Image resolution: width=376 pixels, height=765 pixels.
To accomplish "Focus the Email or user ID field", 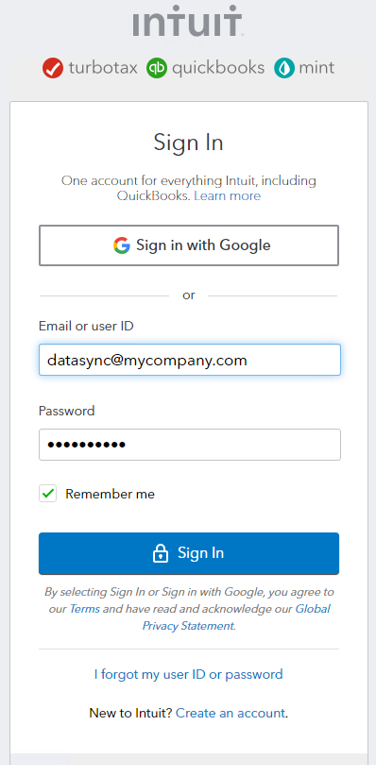I will pos(190,360).
